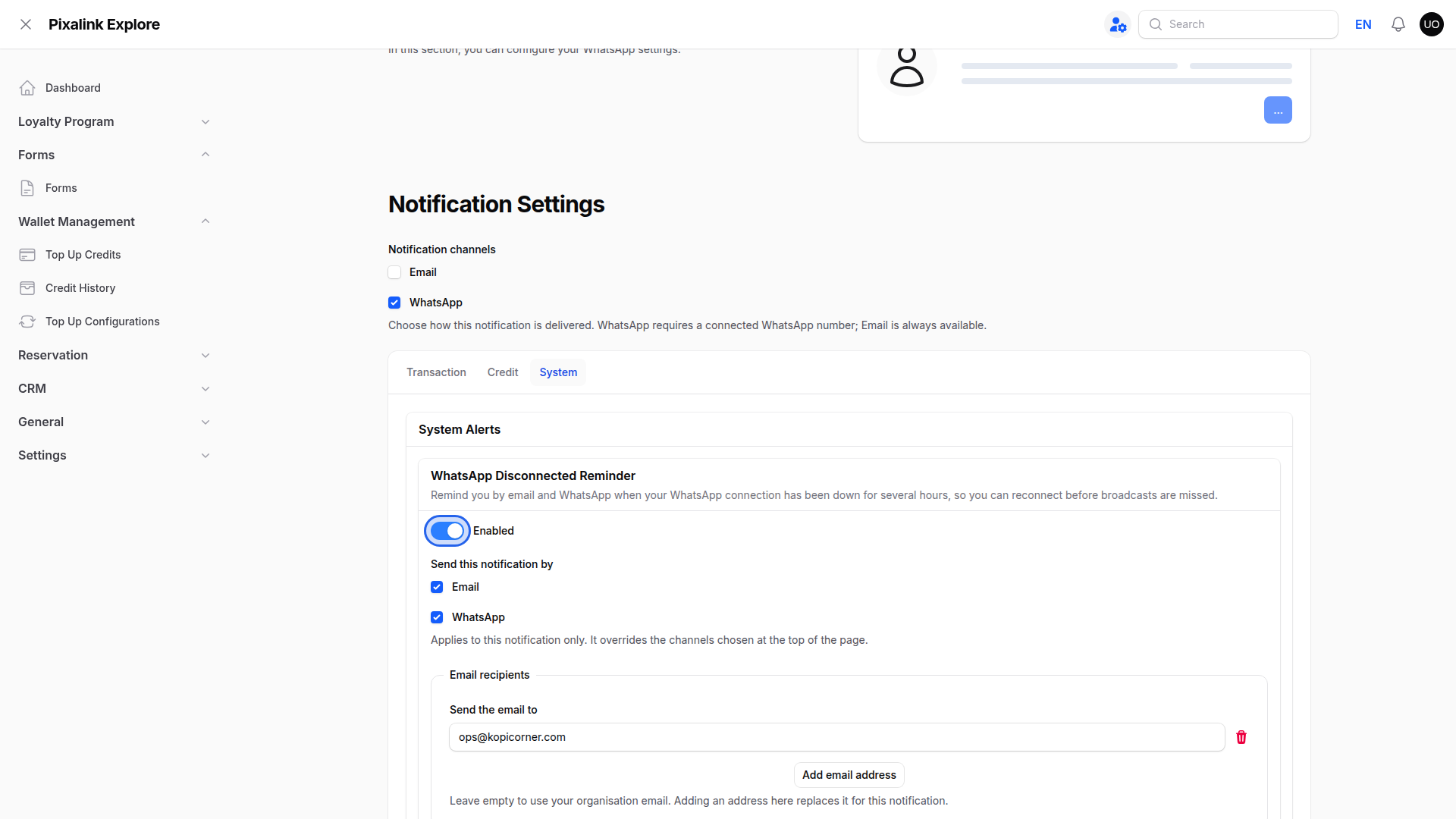Image resolution: width=1456 pixels, height=819 pixels.
Task: Disable the WhatsApp Disconnected Reminder toggle
Action: coord(447,531)
